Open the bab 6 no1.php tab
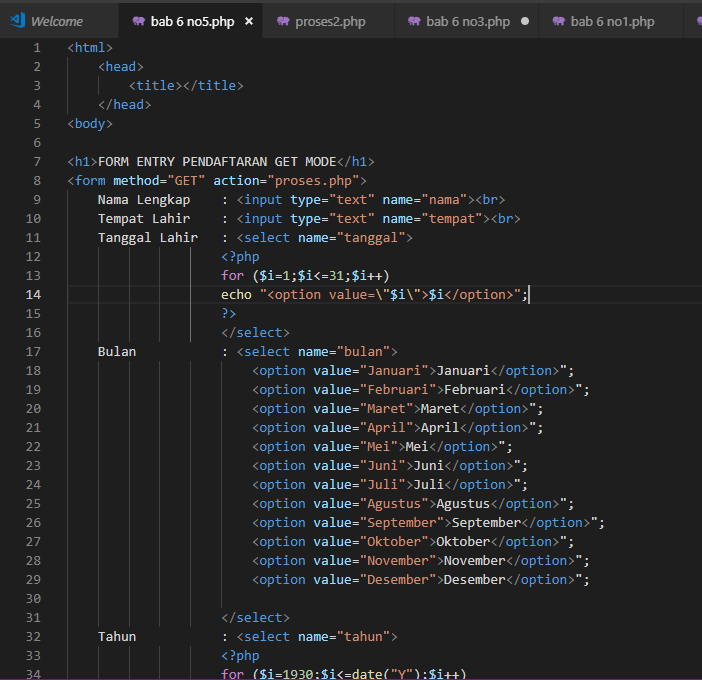702x680 pixels. (612, 21)
